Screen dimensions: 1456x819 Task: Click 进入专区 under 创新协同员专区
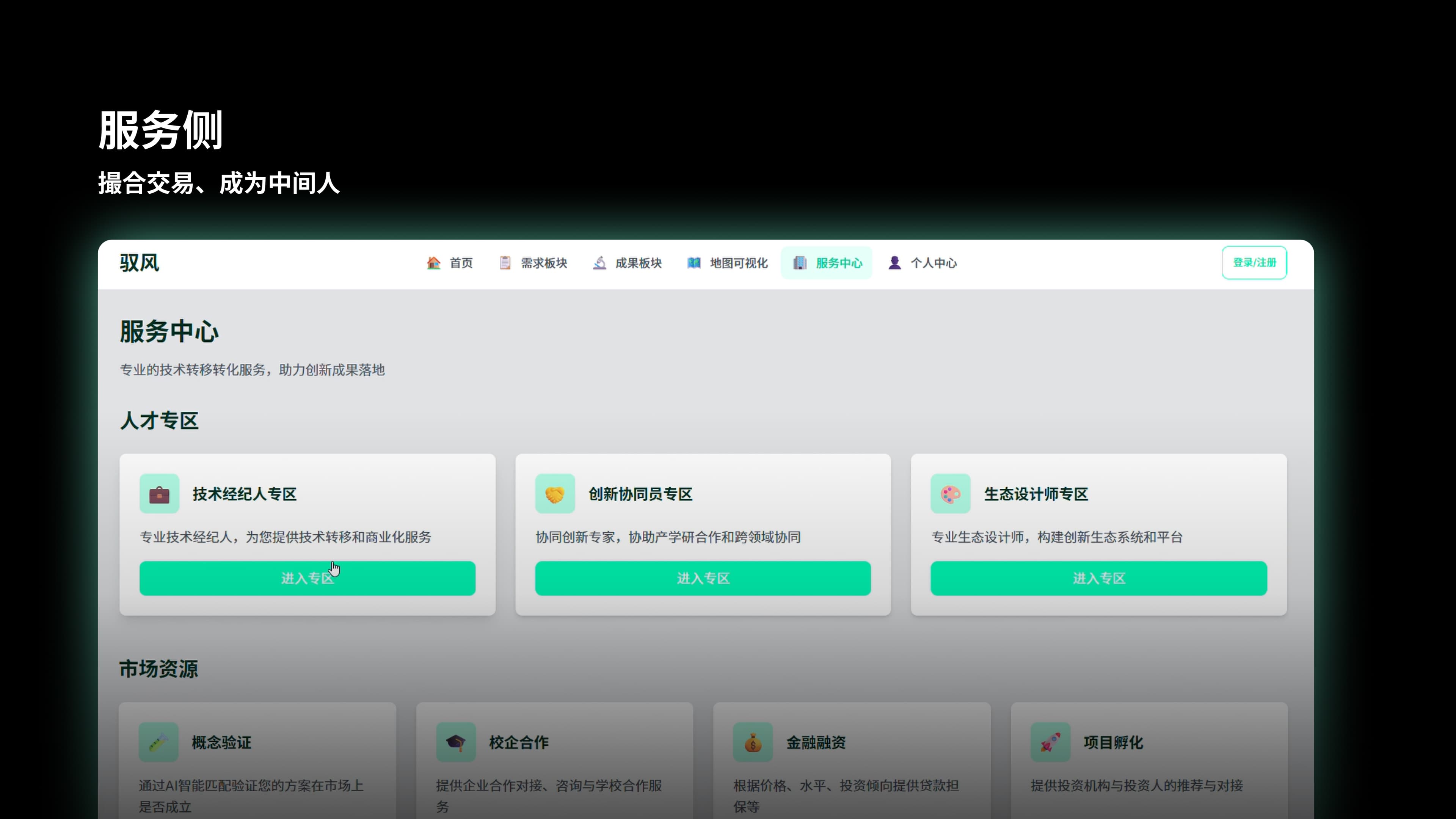pos(703,578)
